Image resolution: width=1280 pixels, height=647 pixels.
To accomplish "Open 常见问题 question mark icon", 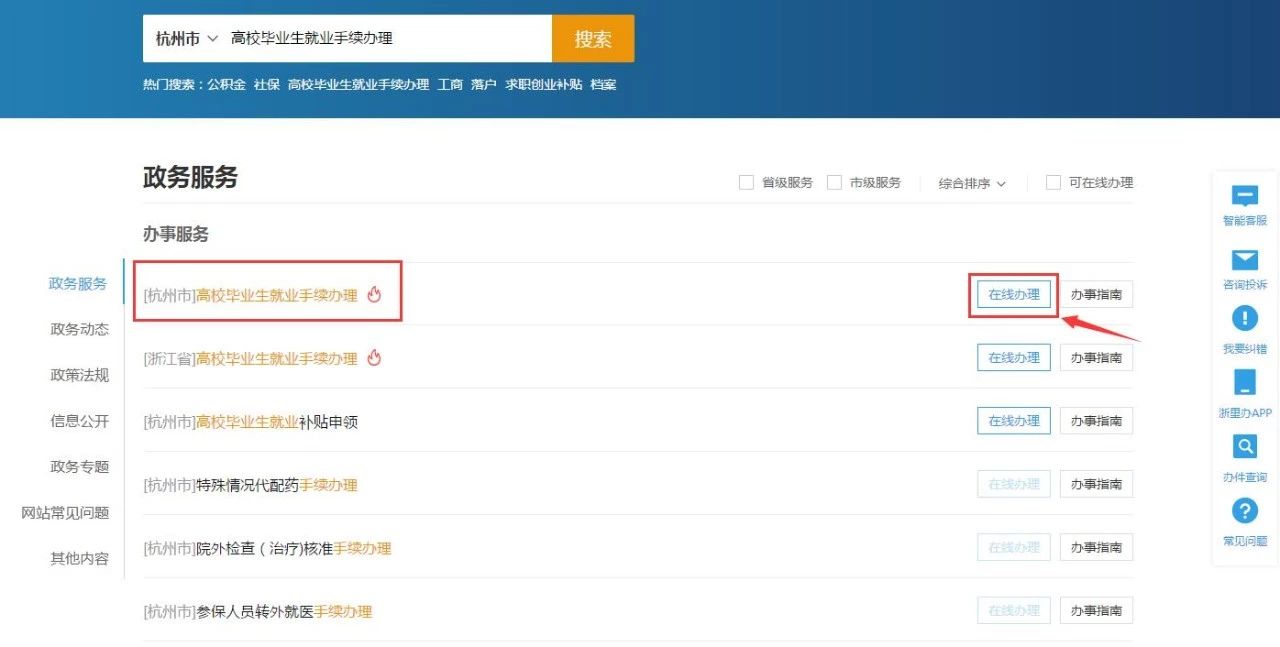I will (1244, 511).
